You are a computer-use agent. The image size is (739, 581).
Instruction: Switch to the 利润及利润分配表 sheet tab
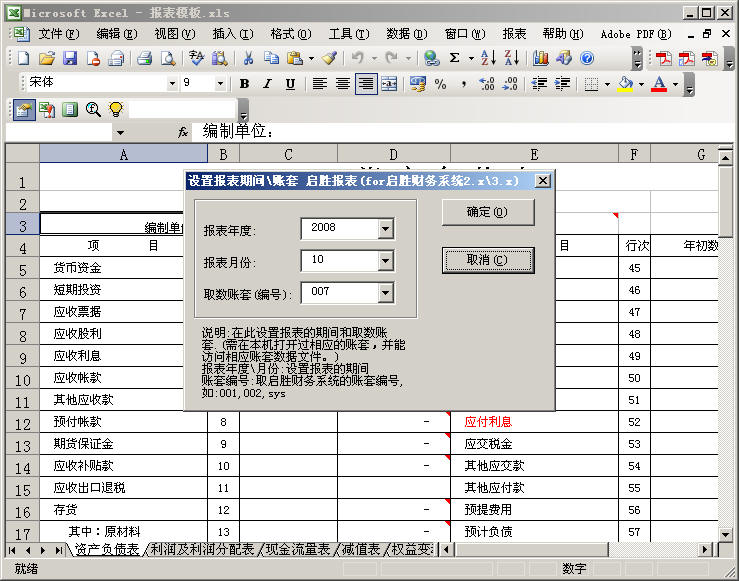(x=203, y=549)
